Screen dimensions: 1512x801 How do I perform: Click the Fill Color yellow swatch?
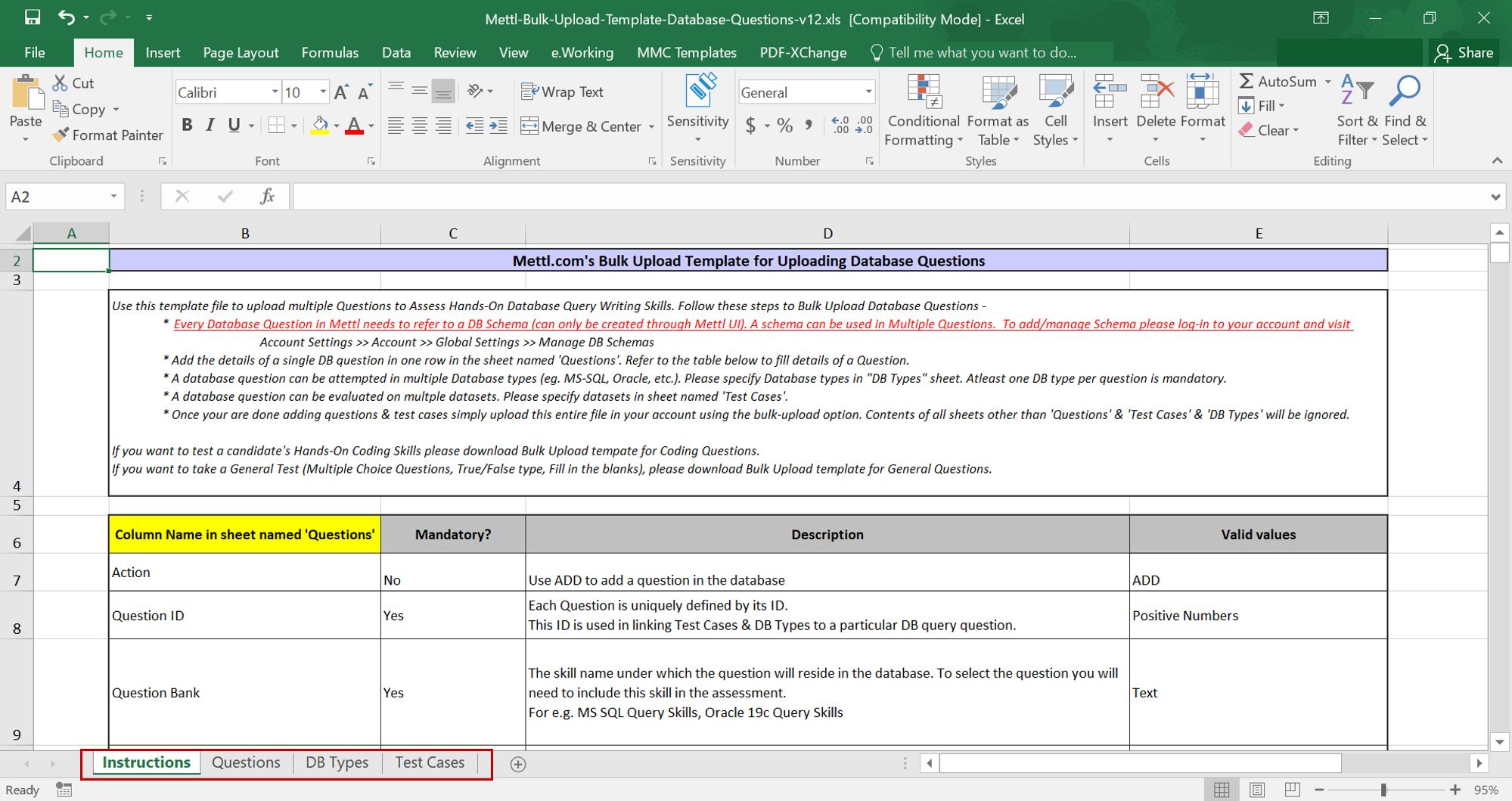click(x=320, y=126)
